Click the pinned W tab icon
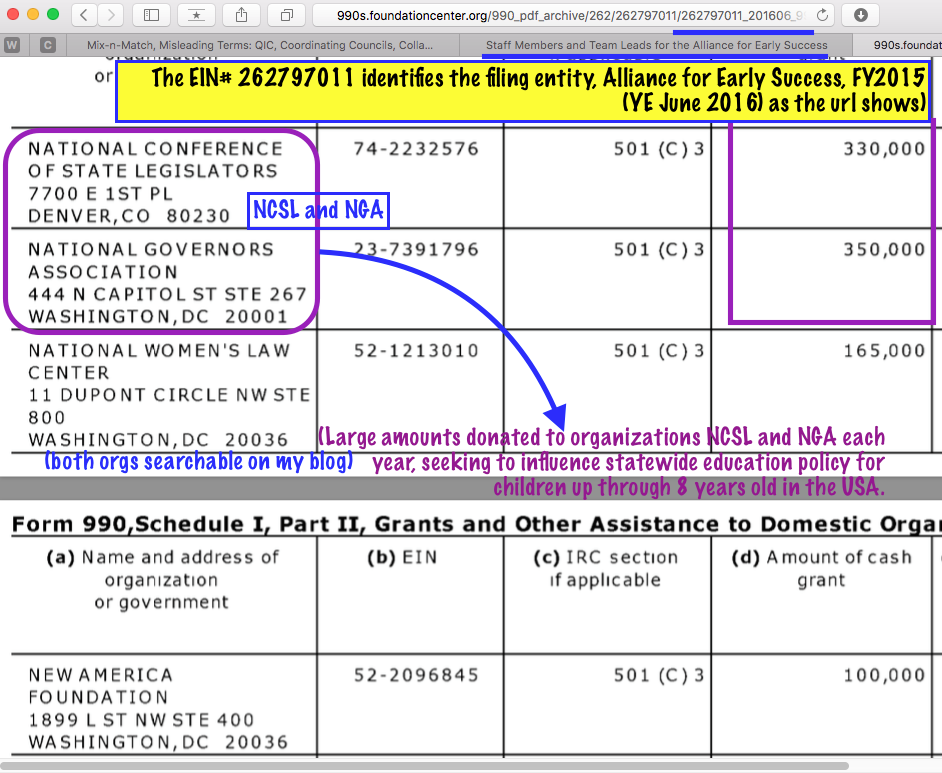Image resolution: width=942 pixels, height=773 pixels. (13, 45)
